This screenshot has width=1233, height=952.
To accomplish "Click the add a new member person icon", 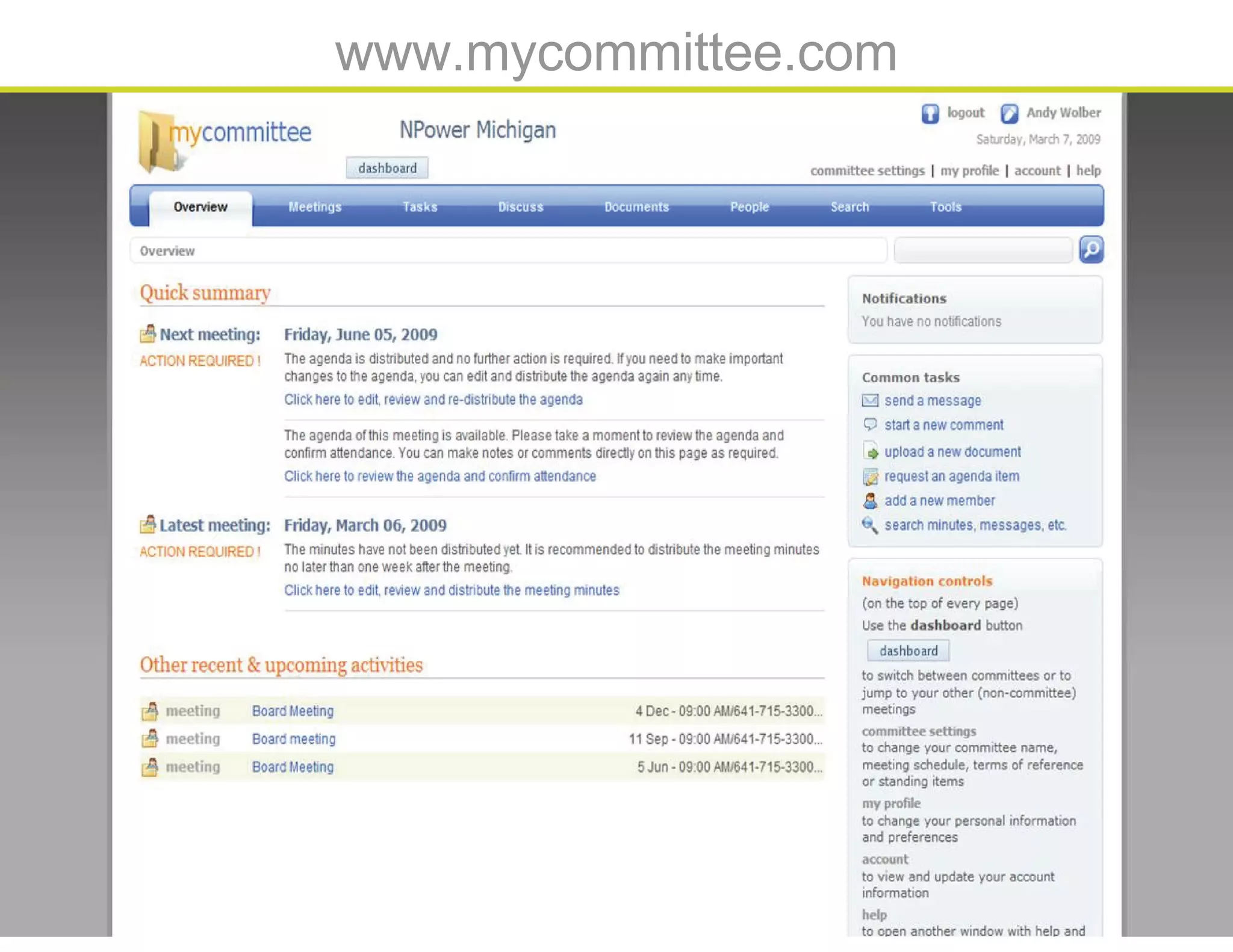I will [x=871, y=501].
